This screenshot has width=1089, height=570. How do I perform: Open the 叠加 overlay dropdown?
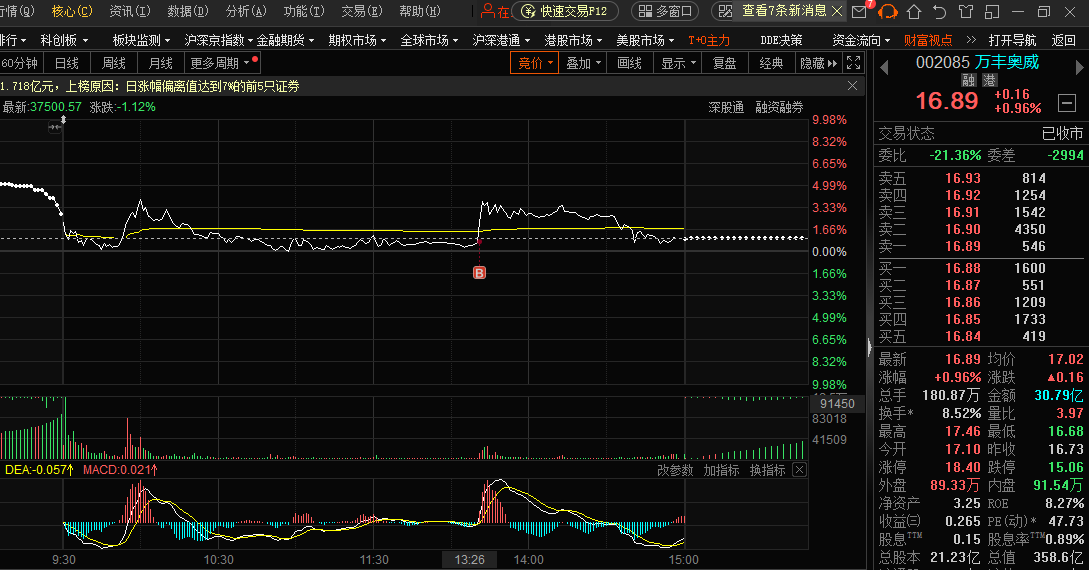(582, 63)
